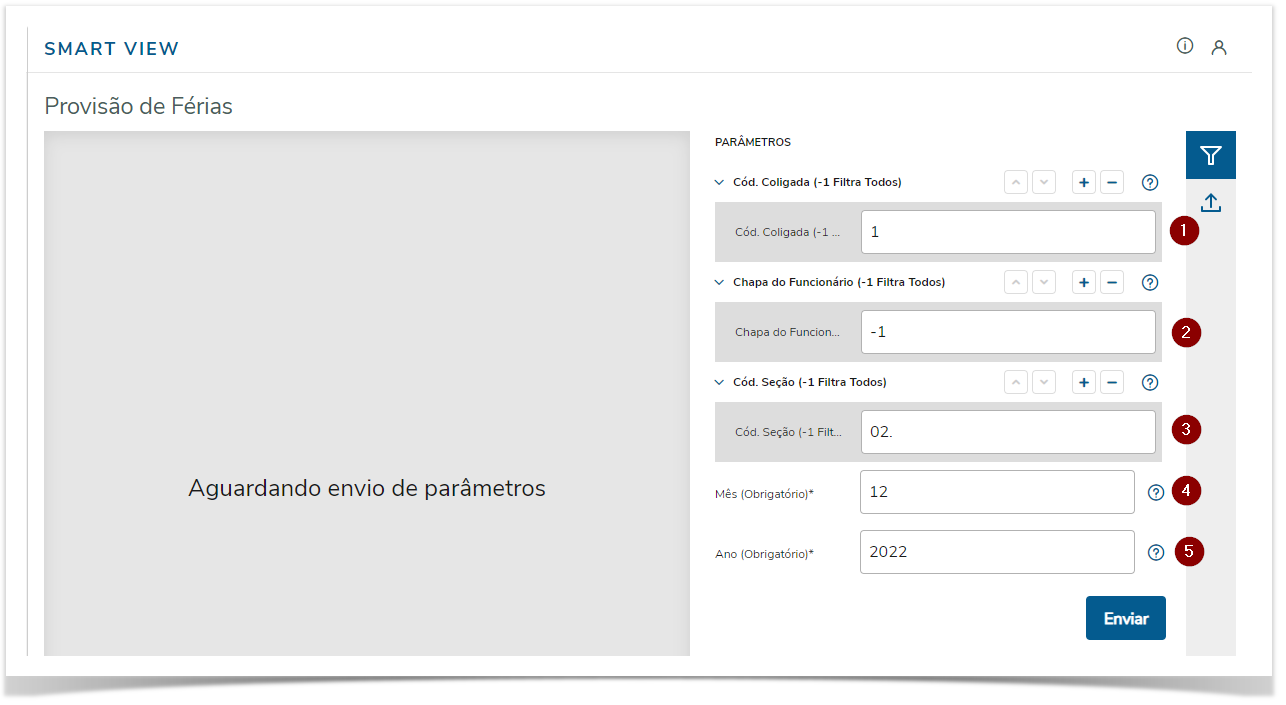
Task: Open the filter parameters panel icon
Action: click(1211, 155)
